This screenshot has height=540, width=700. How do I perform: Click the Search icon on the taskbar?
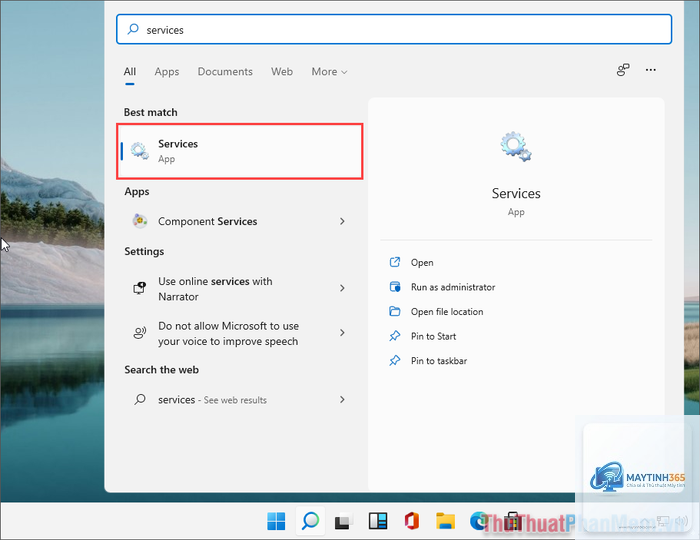pos(310,521)
